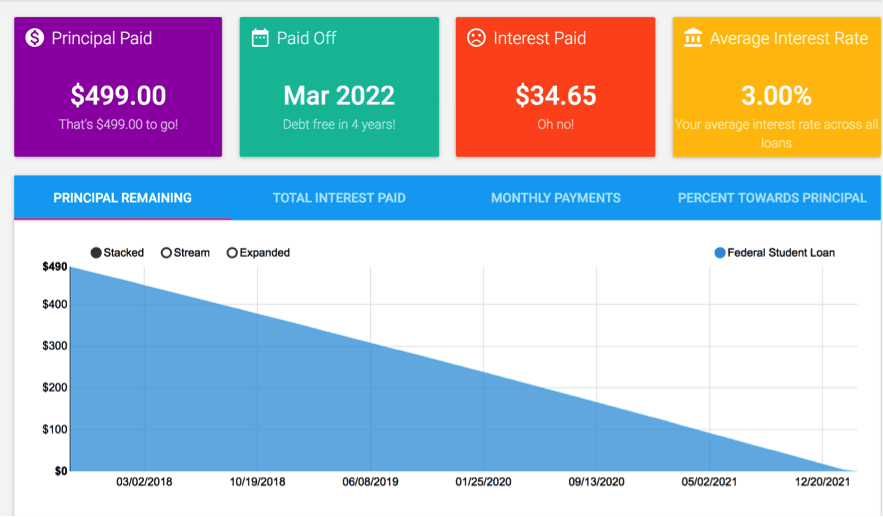Click the calendar icon on Paid Off card
The height and width of the screenshot is (517, 883).
click(x=260, y=38)
